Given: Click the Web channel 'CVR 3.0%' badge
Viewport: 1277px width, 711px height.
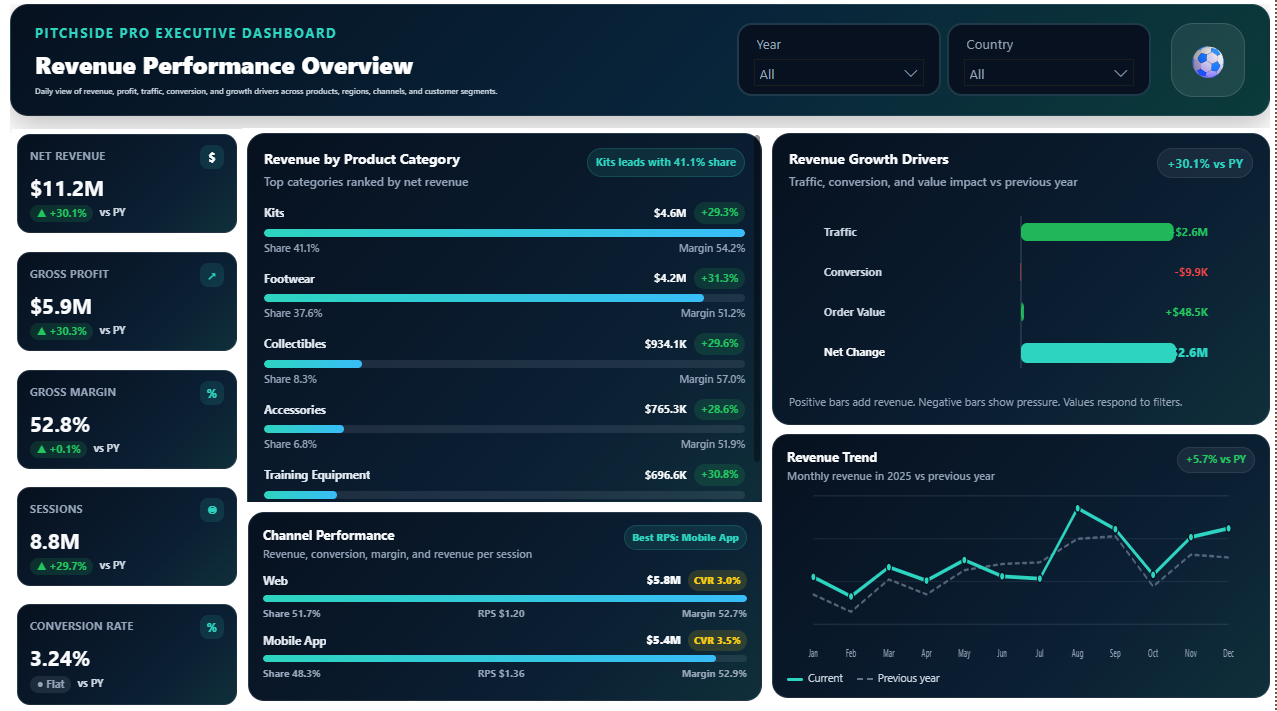Looking at the screenshot, I should pyautogui.click(x=717, y=580).
